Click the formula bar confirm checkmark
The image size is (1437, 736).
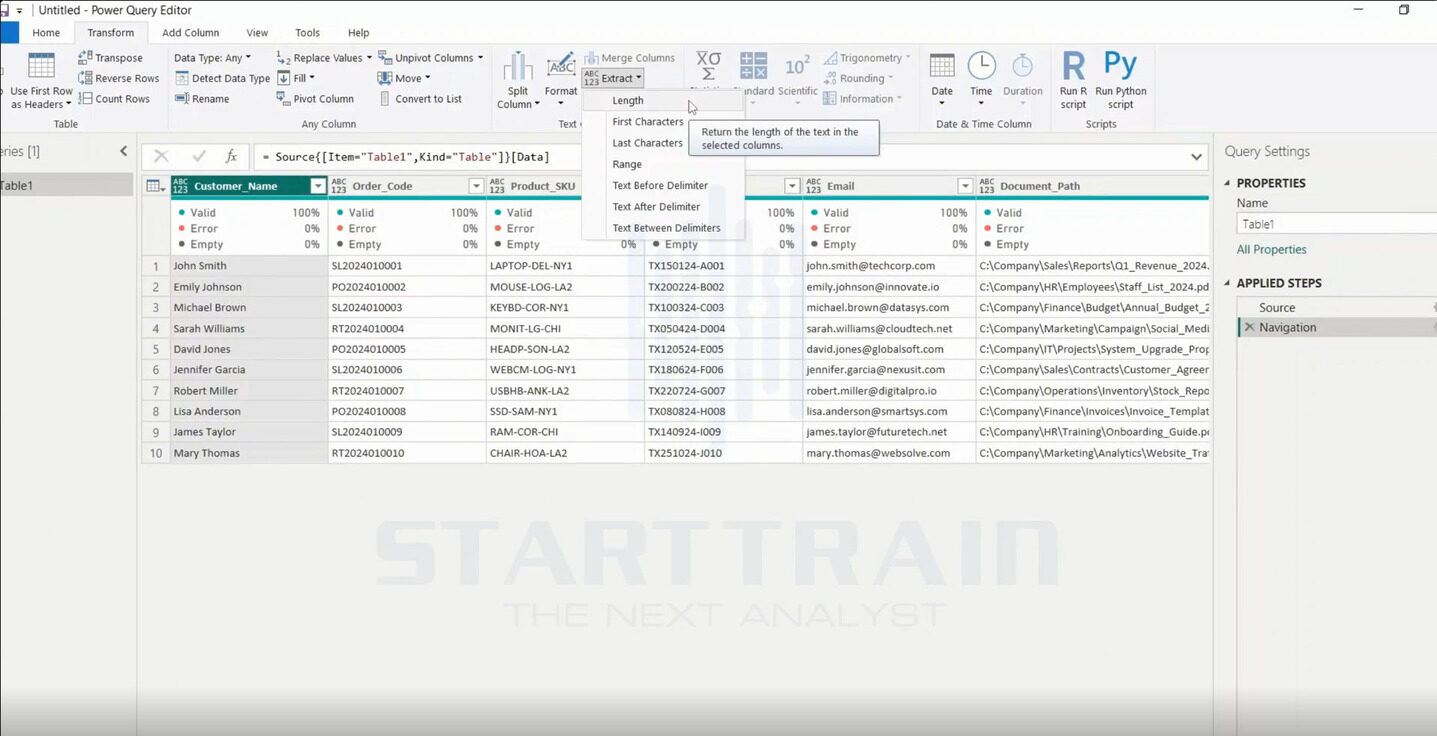pos(198,156)
